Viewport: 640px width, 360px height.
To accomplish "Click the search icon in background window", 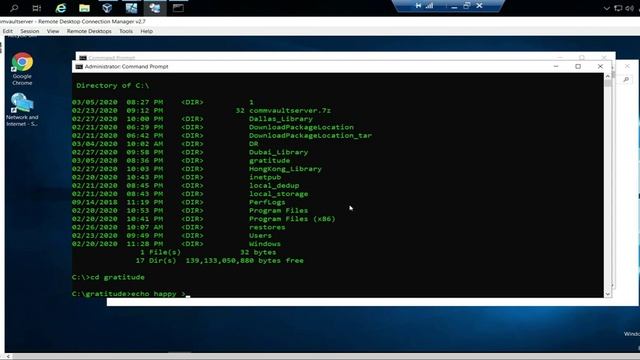I will coord(626,80).
